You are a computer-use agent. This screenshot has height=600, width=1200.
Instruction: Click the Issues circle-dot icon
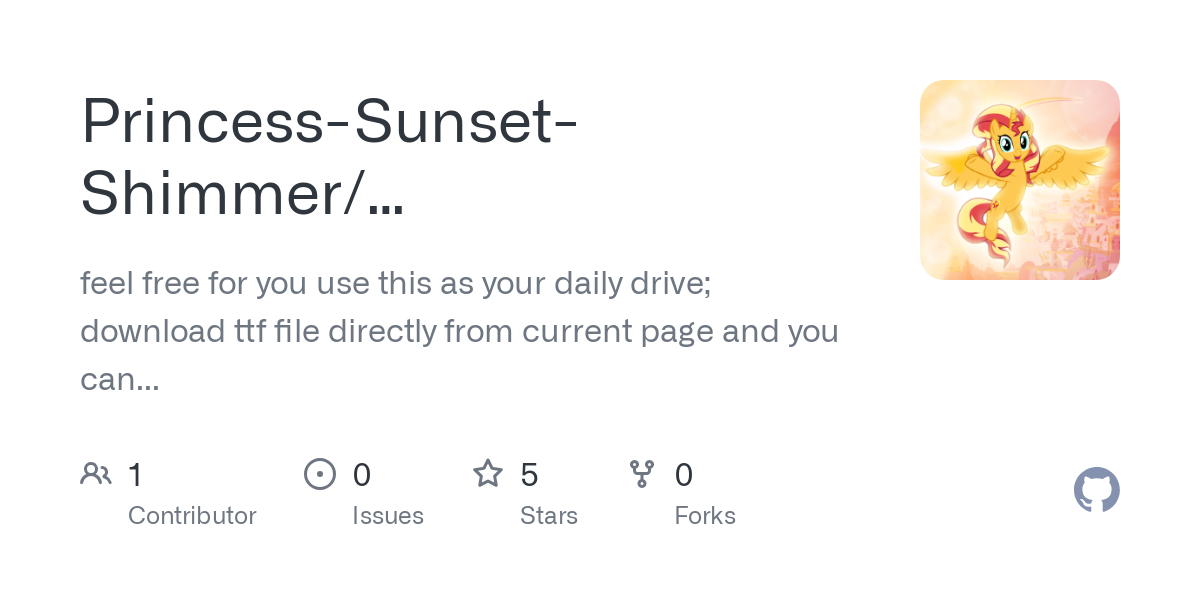coord(319,474)
